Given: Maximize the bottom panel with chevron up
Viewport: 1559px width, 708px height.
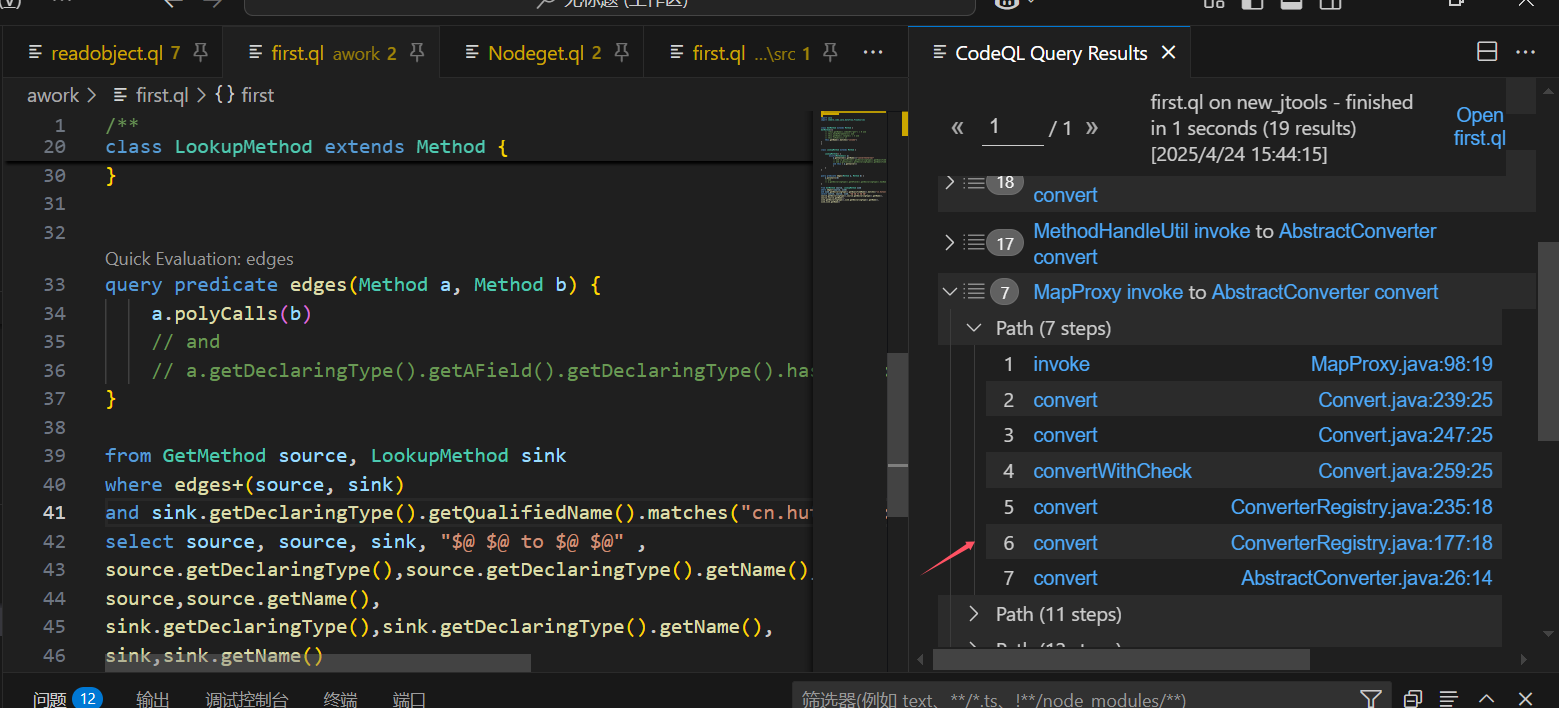Looking at the screenshot, I should pyautogui.click(x=1487, y=698).
